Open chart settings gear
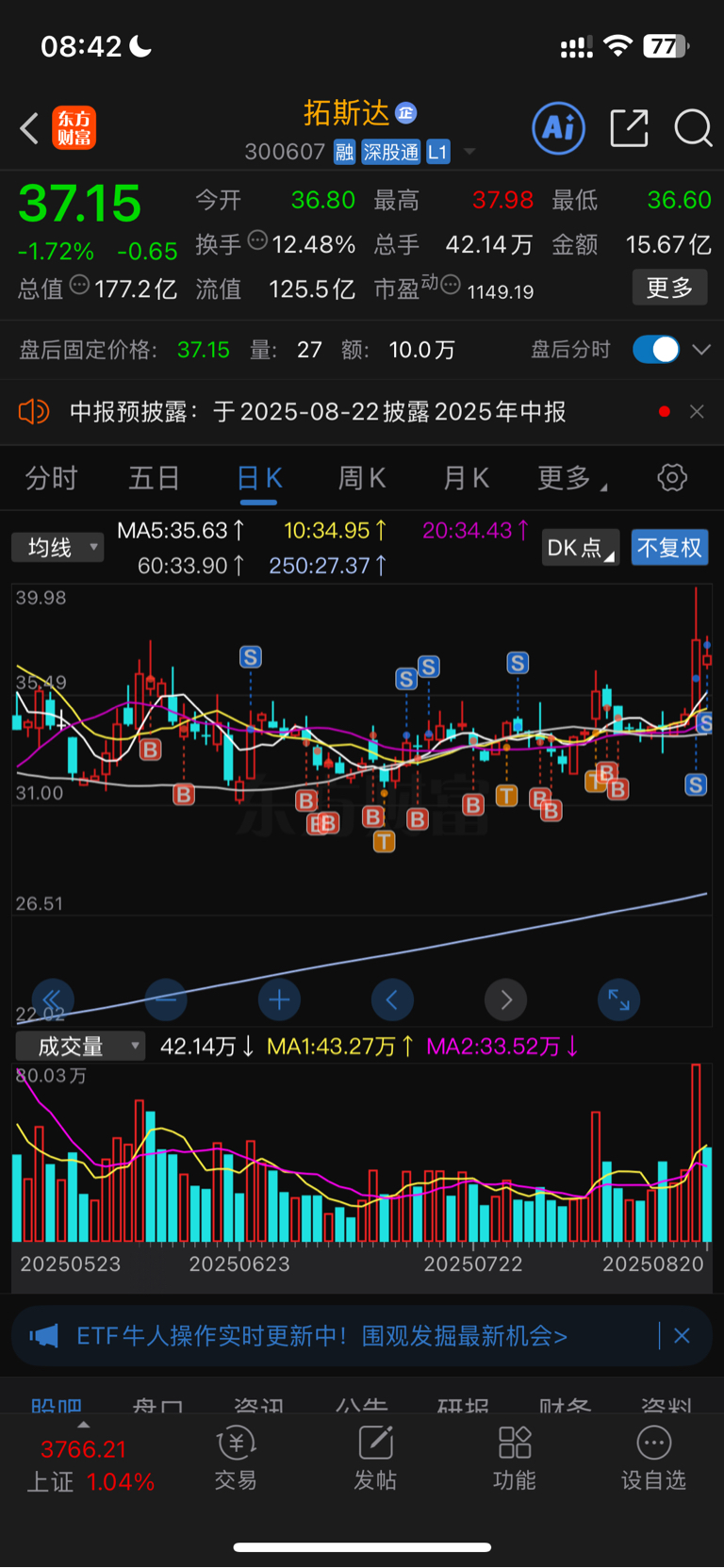 tap(672, 478)
